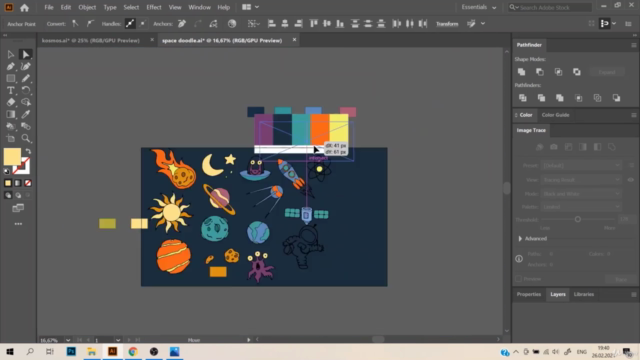Set fill mode to Color
This screenshot has height=360, width=640.
8,183
